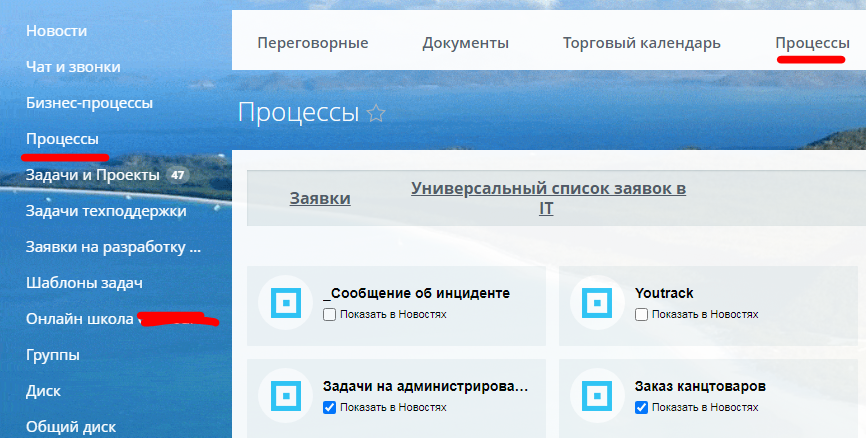Open Универсальный список заявок в IT link
Image resolution: width=866 pixels, height=438 pixels.
click(x=548, y=198)
